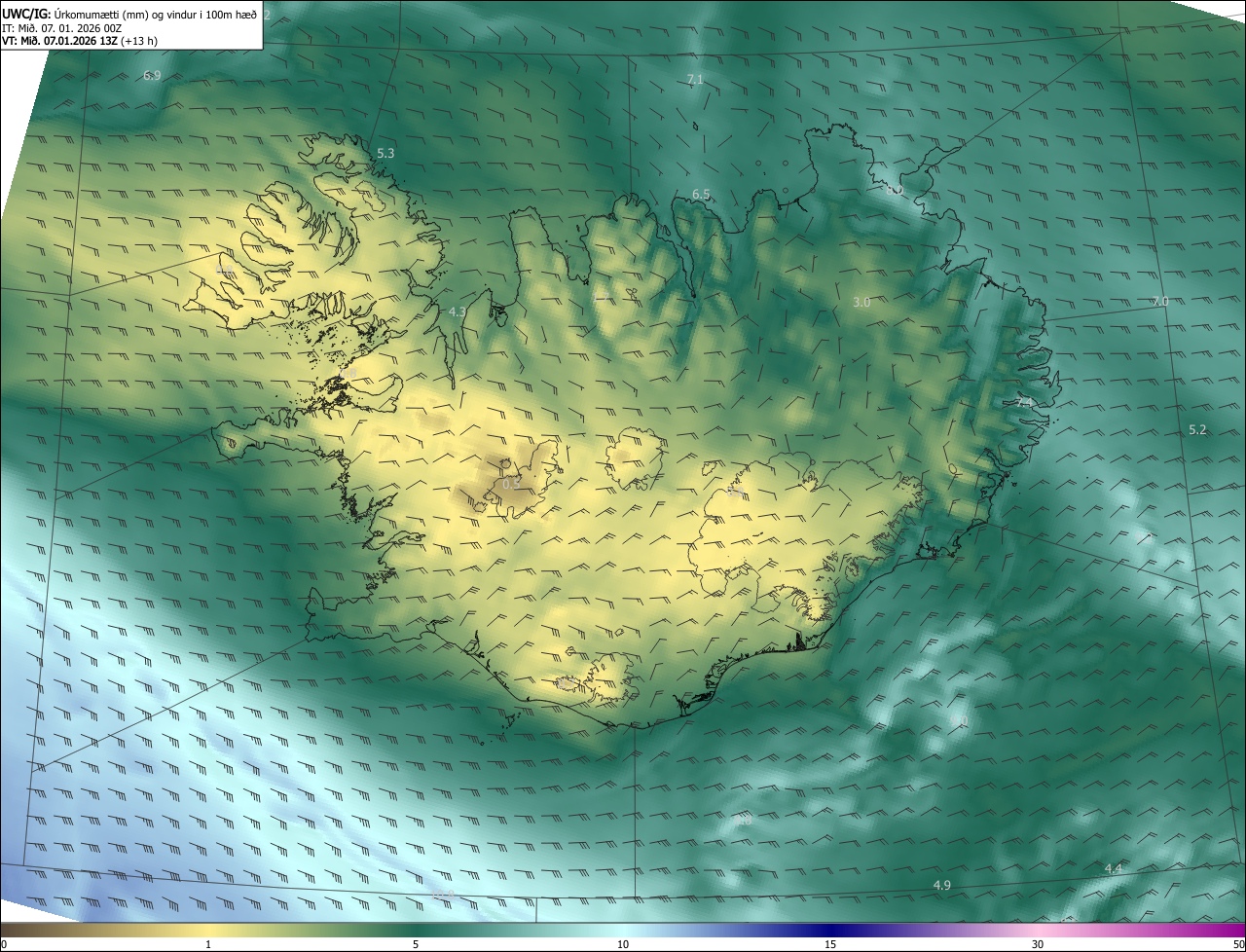Click the colour scale tick label 30
Viewport: 1246px width, 952px height.
[1038, 944]
